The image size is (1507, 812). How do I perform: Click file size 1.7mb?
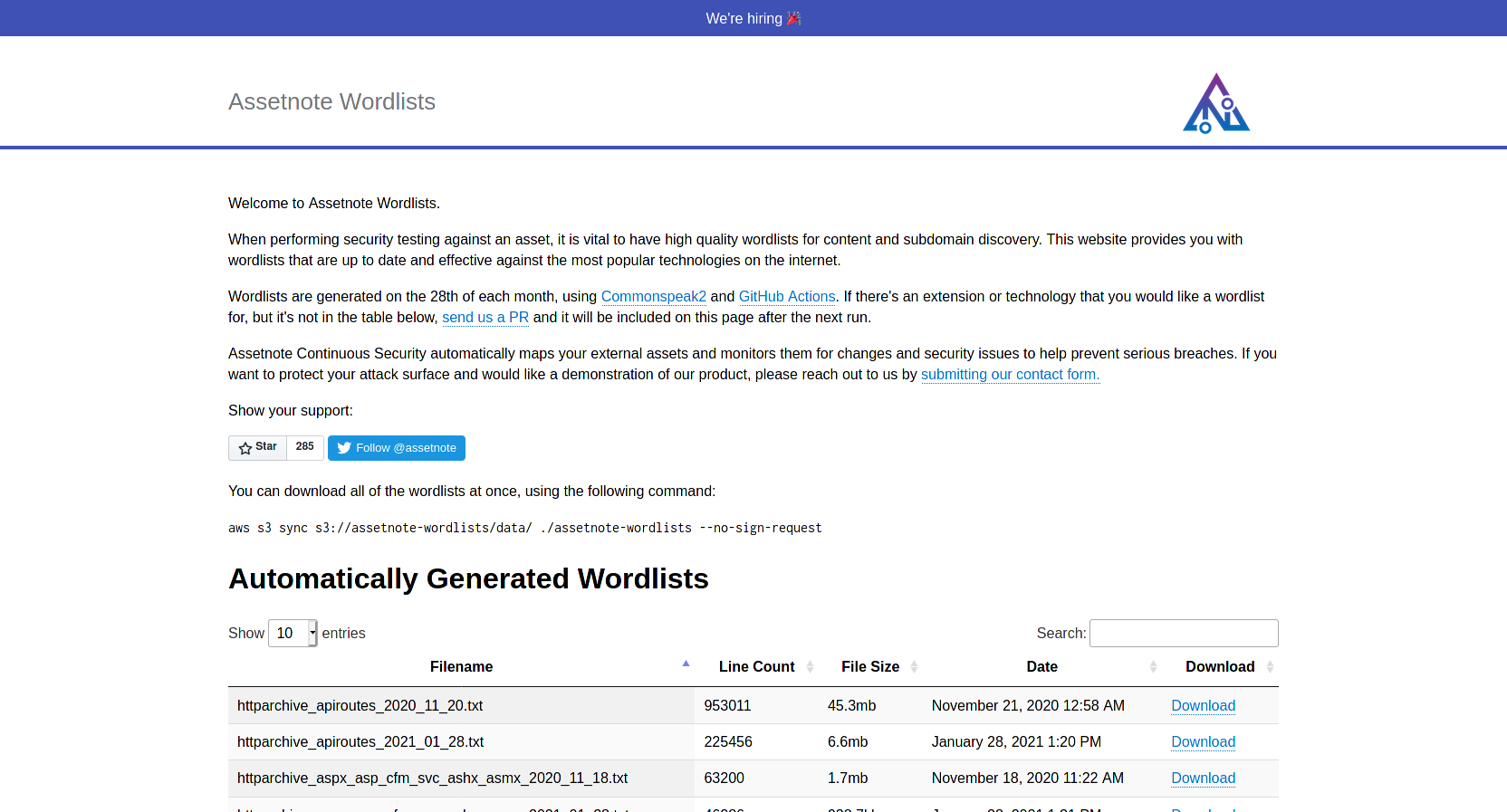(848, 778)
